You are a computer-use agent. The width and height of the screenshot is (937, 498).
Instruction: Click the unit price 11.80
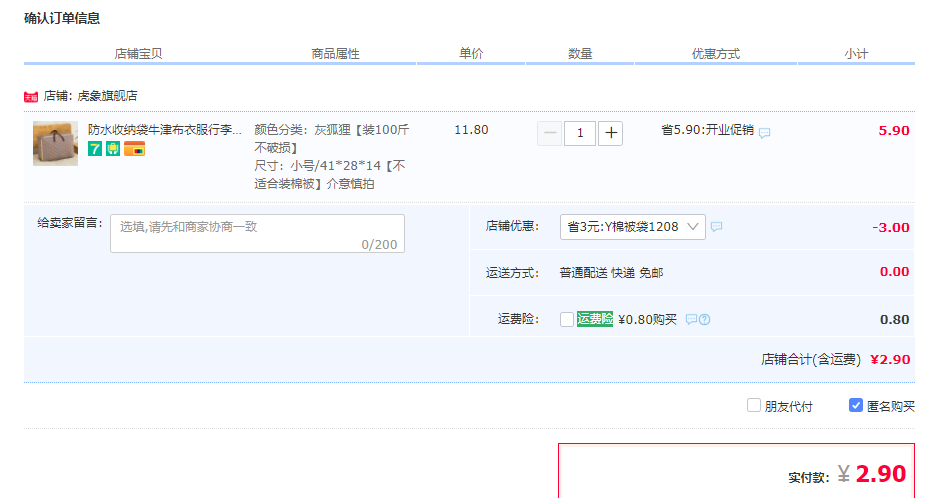coord(471,130)
